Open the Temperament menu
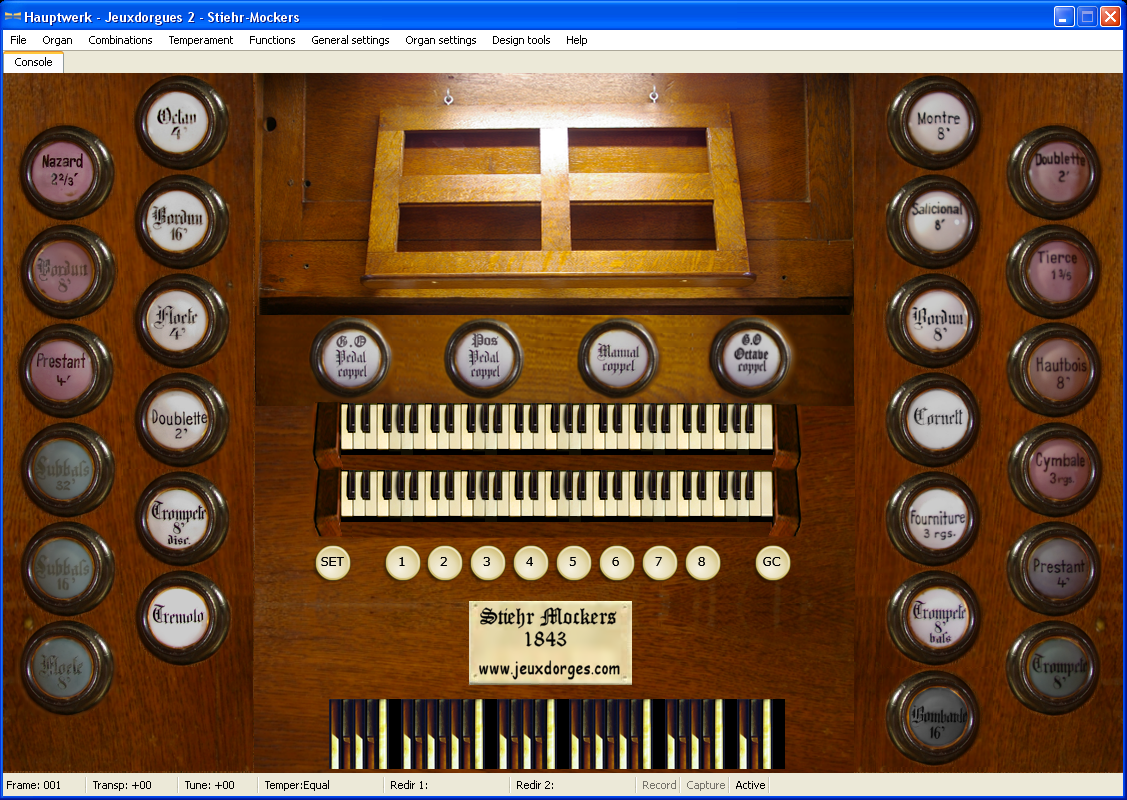 (x=201, y=40)
